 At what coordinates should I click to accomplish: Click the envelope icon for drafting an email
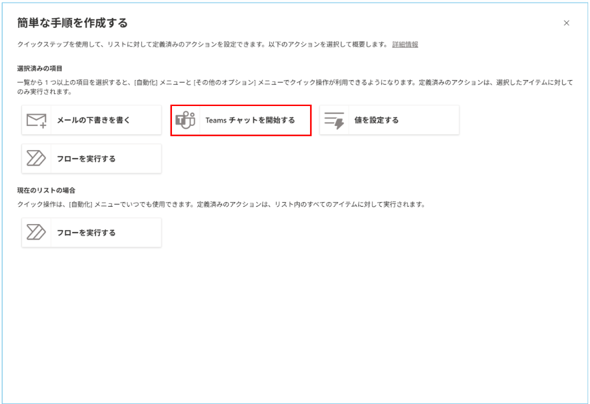click(36, 120)
